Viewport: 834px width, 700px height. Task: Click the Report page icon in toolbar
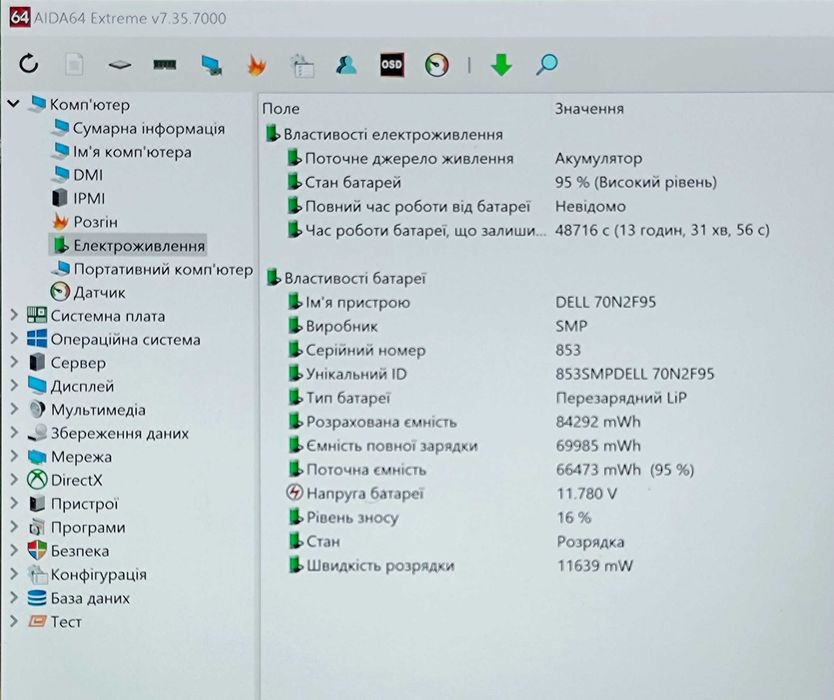coord(74,64)
